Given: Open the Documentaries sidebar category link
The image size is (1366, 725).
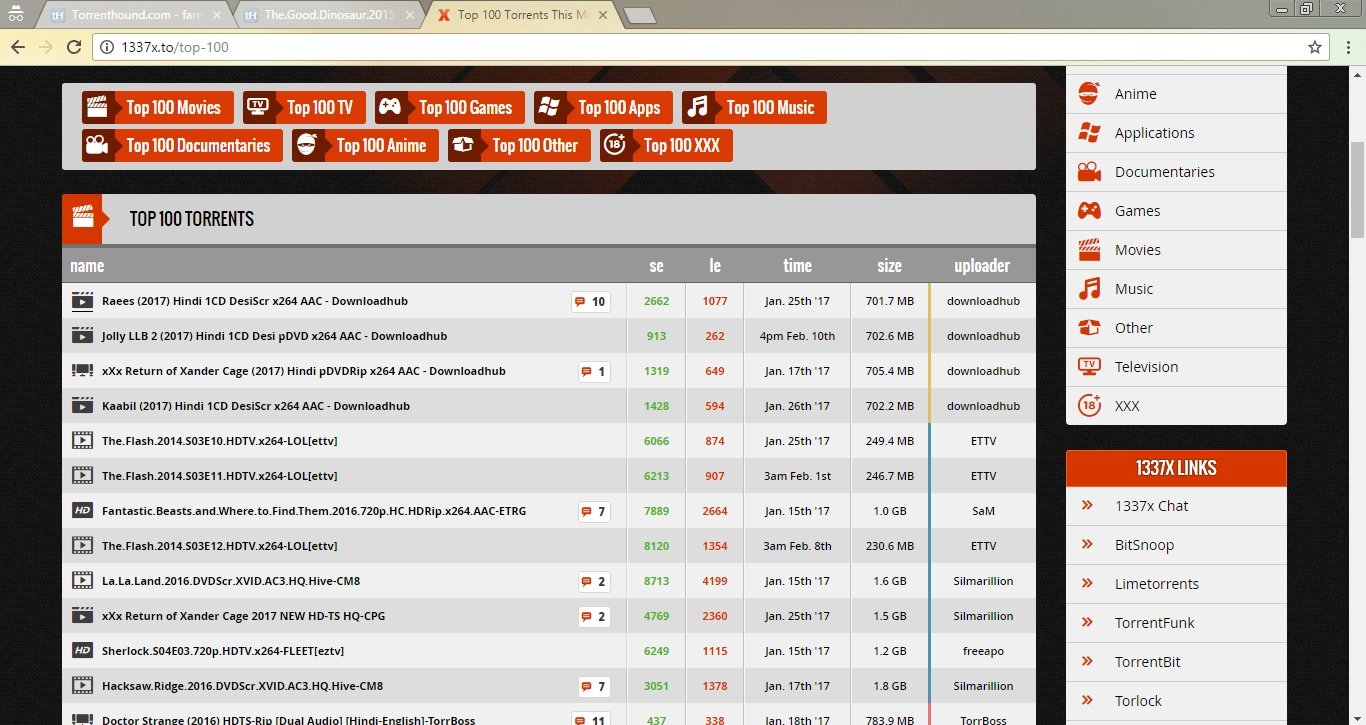Looking at the screenshot, I should [1164, 172].
